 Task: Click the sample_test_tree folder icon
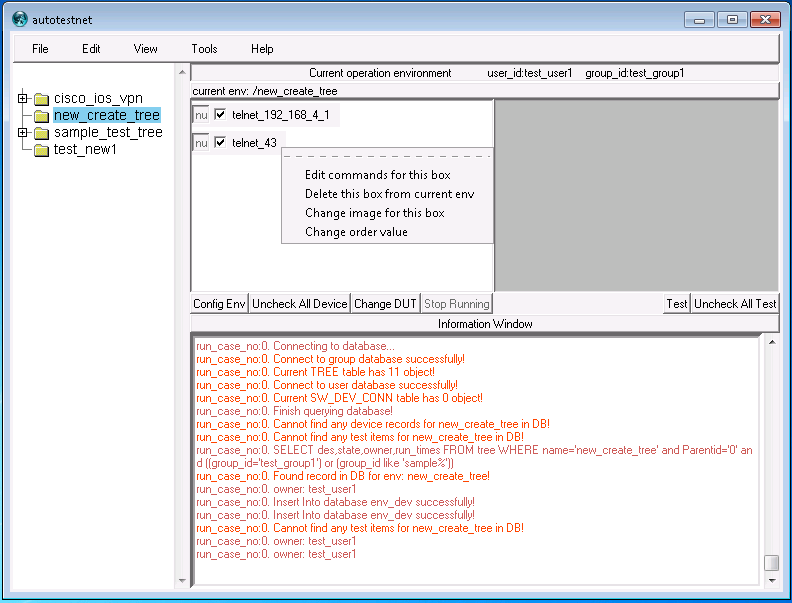point(41,133)
